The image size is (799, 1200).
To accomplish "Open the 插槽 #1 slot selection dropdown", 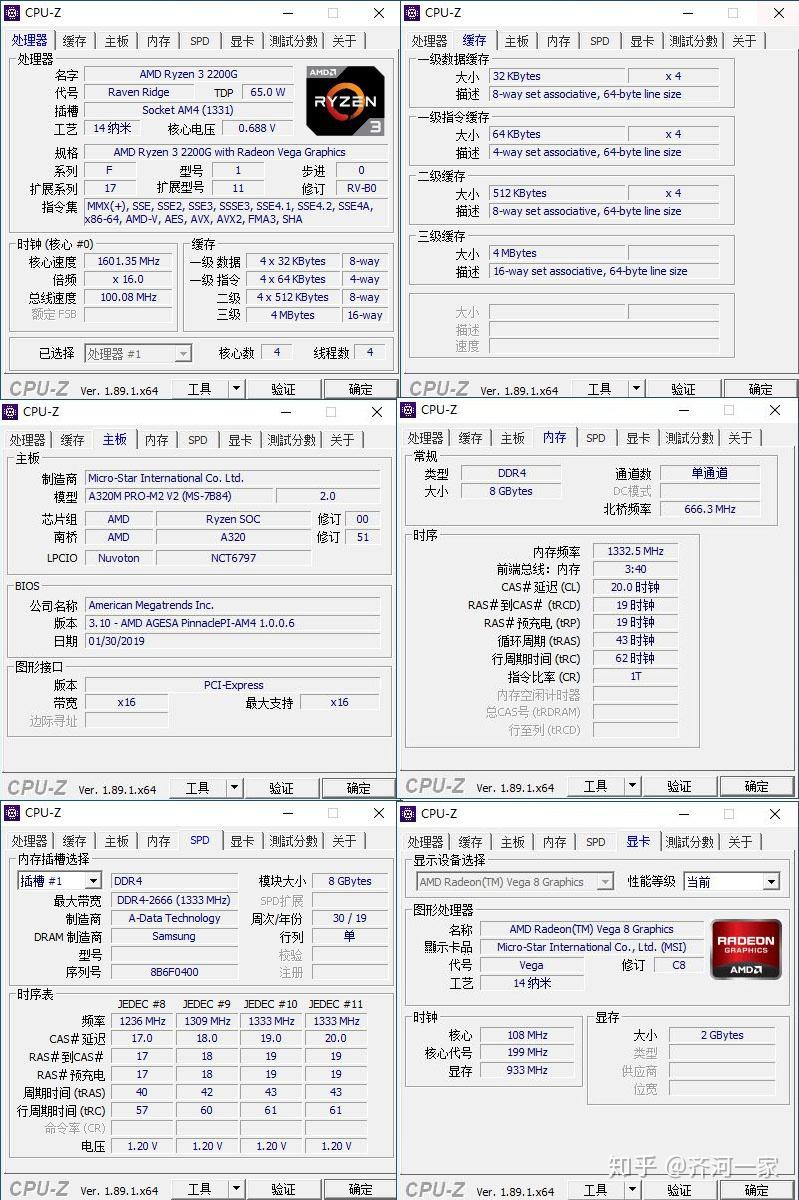I will pyautogui.click(x=92, y=881).
